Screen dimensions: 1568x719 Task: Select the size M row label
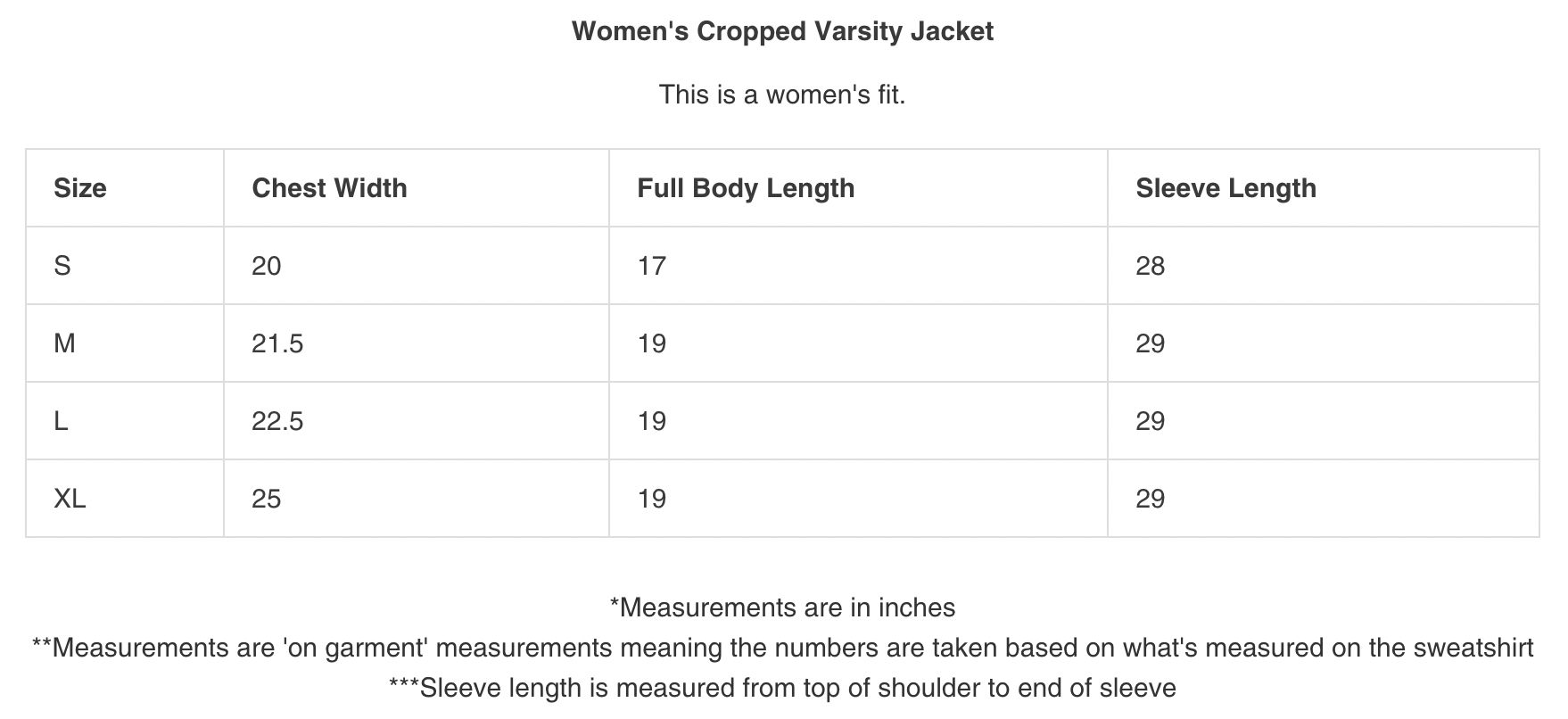[x=64, y=343]
